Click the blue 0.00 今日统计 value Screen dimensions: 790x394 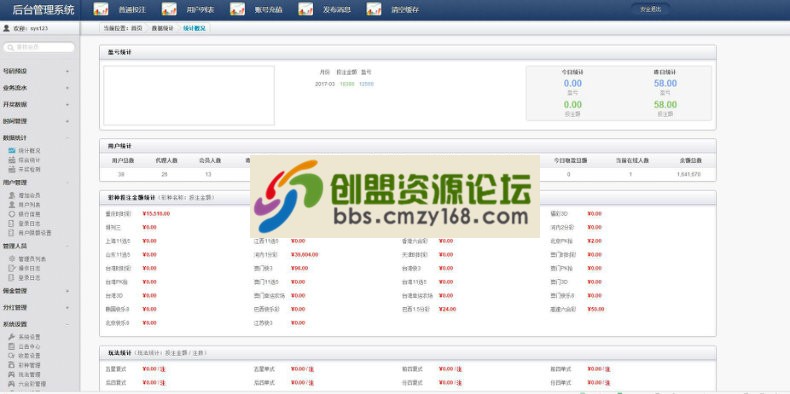coord(573,84)
